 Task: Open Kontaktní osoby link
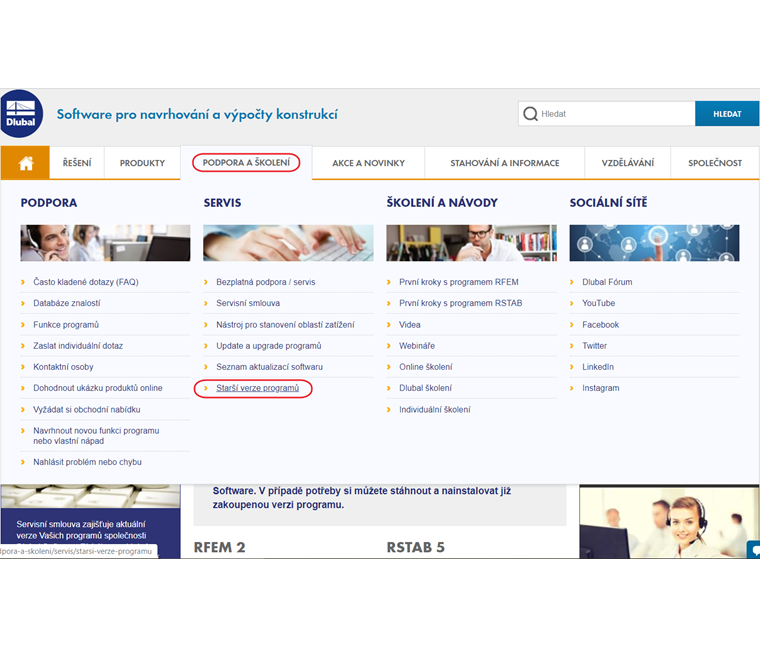tap(63, 367)
